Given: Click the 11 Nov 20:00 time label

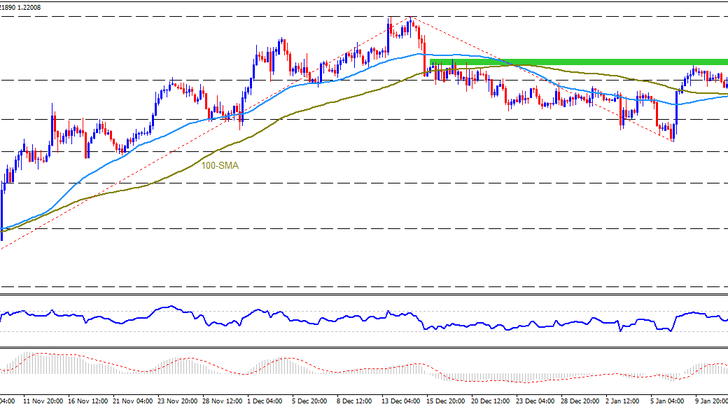Looking at the screenshot, I should pos(43,401).
